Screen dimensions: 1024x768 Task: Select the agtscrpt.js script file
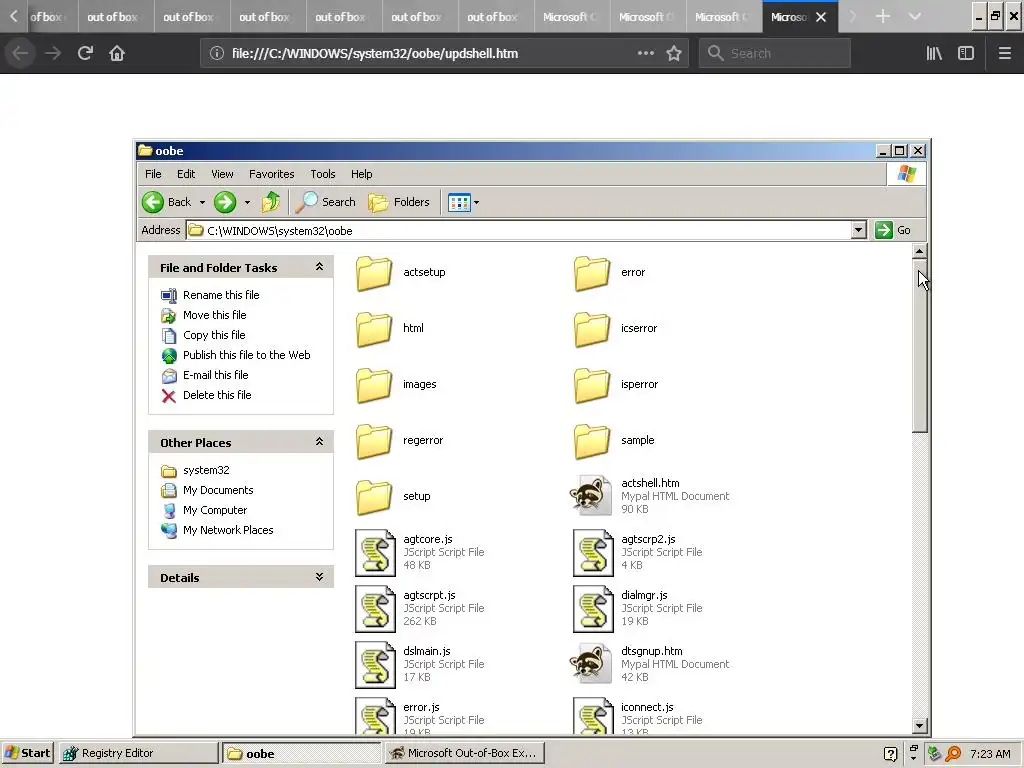coord(420,609)
